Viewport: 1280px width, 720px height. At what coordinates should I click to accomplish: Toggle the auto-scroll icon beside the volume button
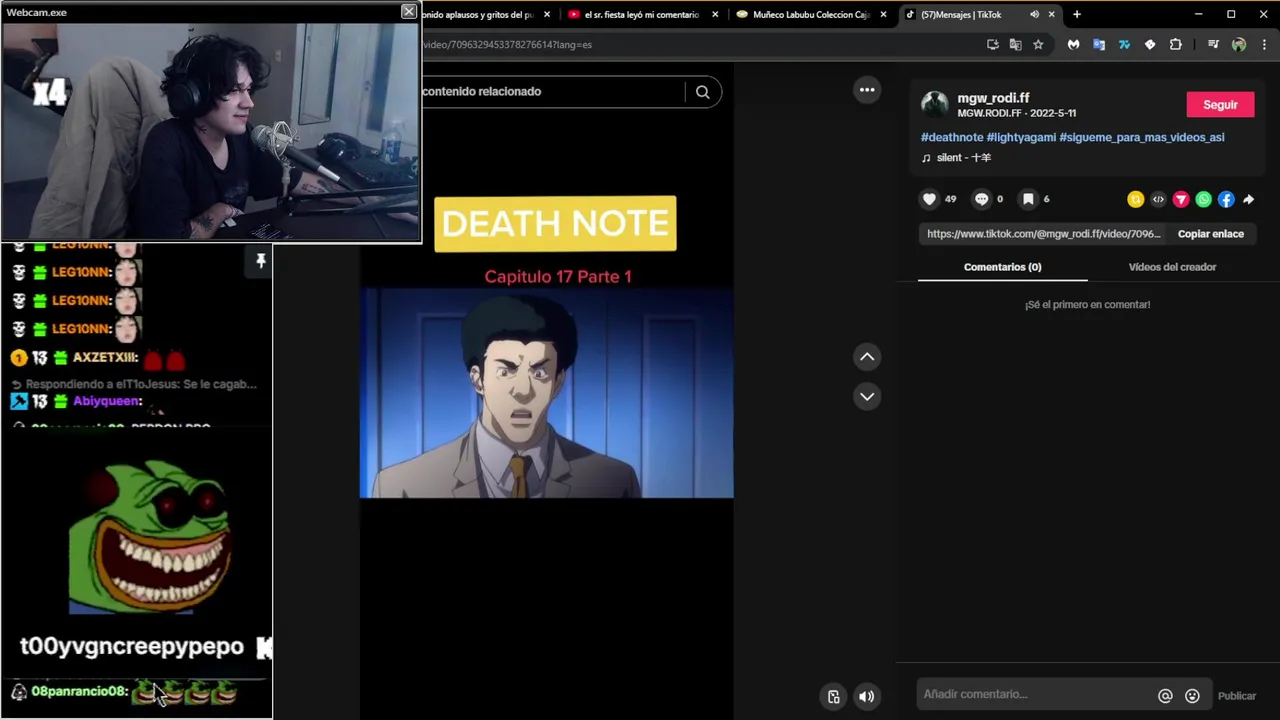[x=834, y=697]
